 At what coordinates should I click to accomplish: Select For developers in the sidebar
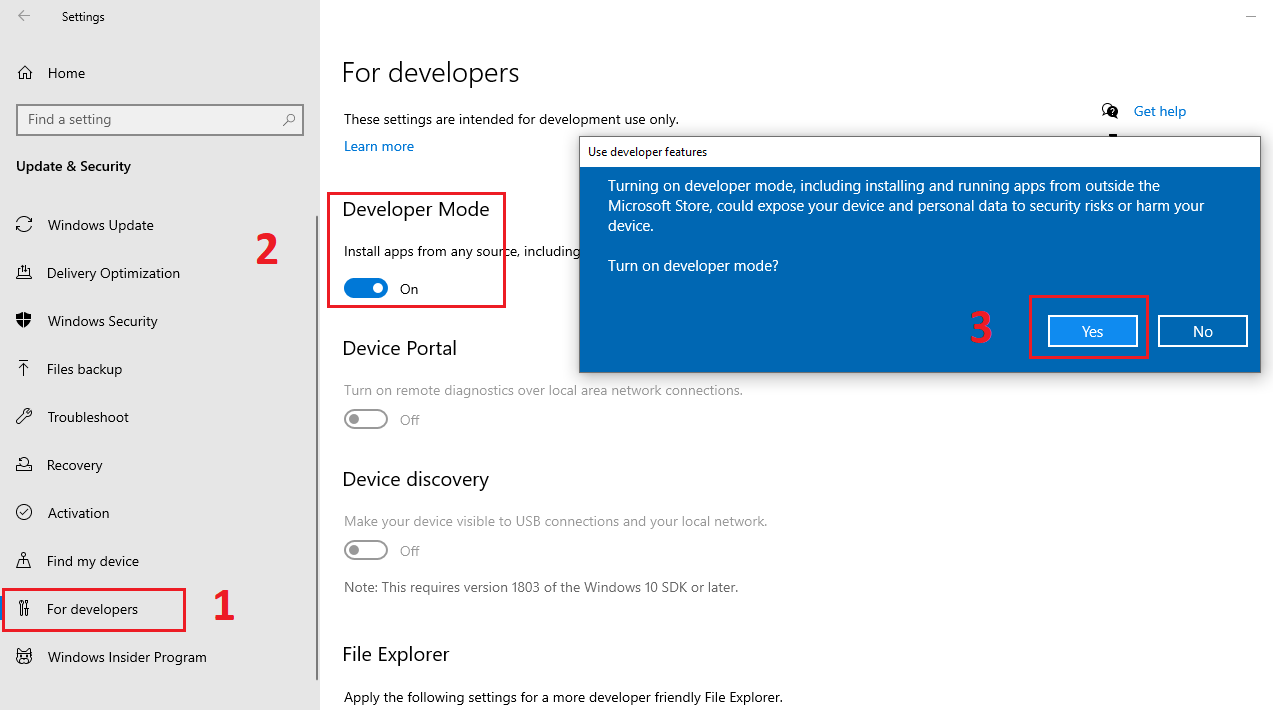(92, 609)
